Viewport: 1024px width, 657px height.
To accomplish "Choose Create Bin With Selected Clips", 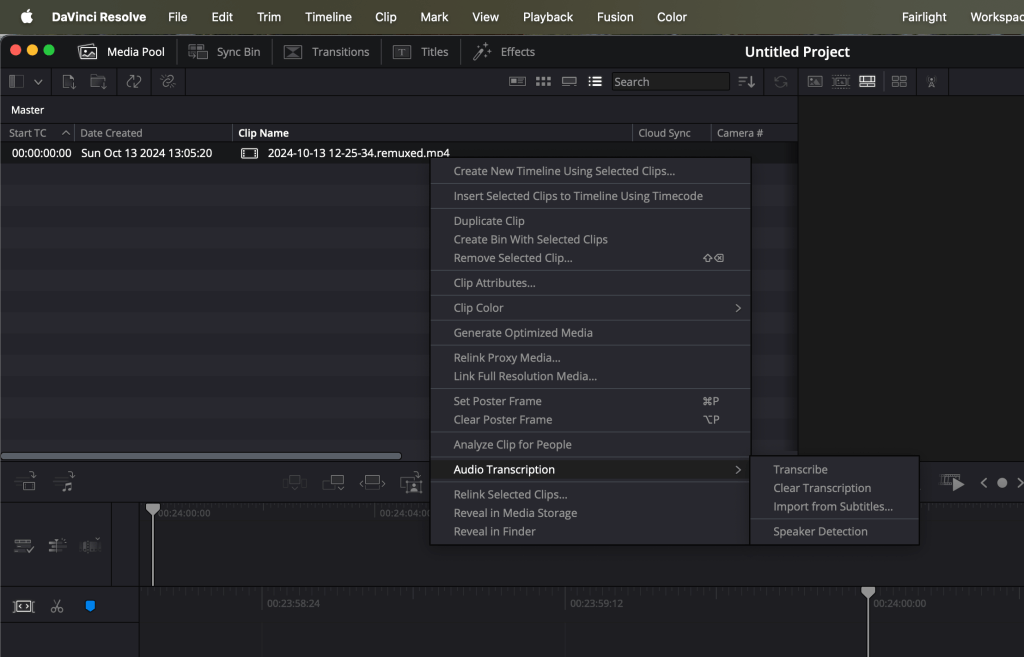I will [x=590, y=240].
